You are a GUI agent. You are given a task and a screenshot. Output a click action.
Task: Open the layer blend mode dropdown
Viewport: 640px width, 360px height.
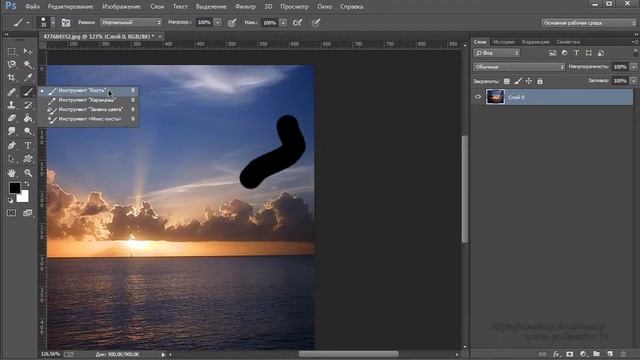coord(519,67)
